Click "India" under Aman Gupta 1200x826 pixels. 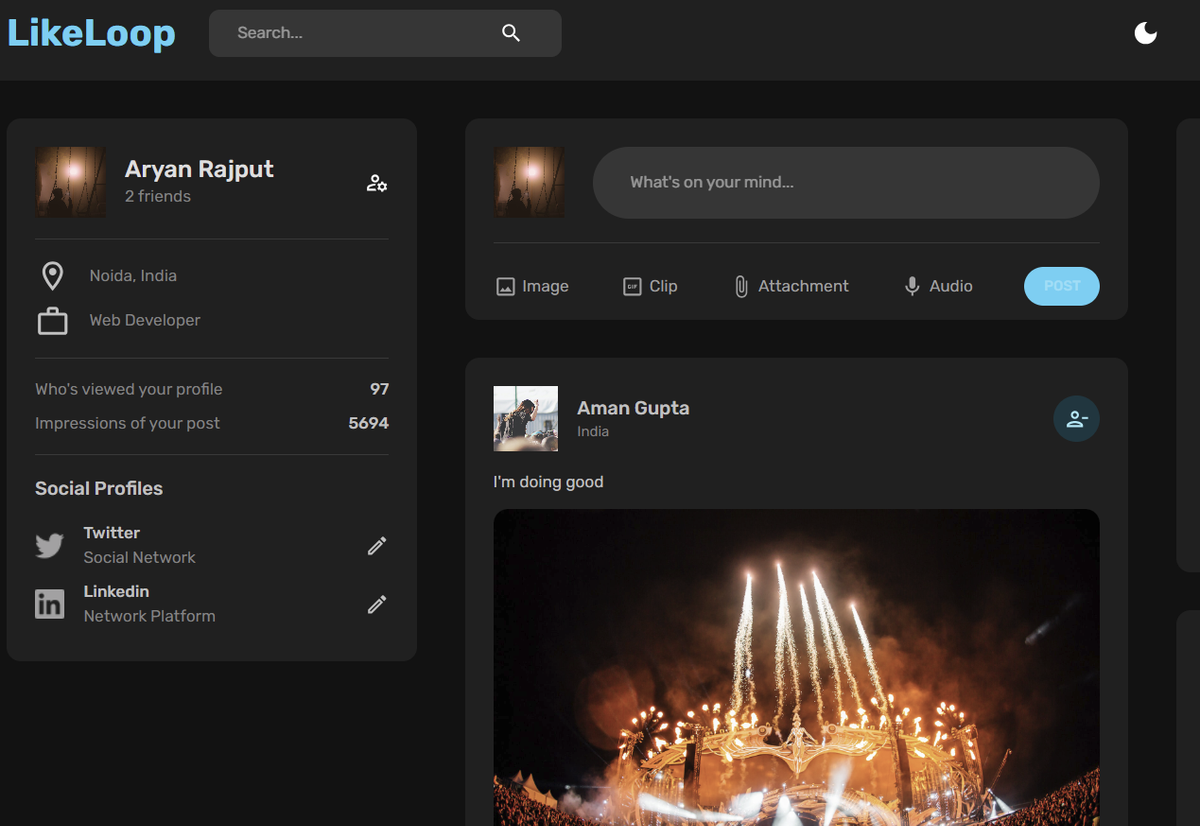tap(593, 432)
